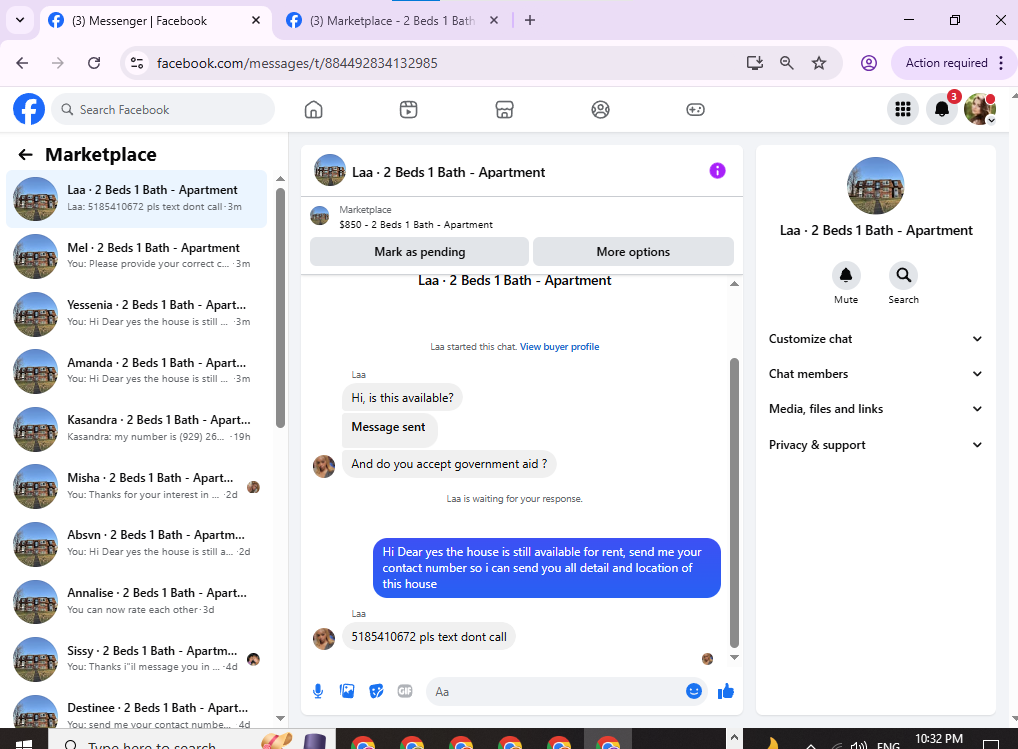Image resolution: width=1018 pixels, height=749 pixels.
Task: Click the Search Facebook field
Action: 163,110
